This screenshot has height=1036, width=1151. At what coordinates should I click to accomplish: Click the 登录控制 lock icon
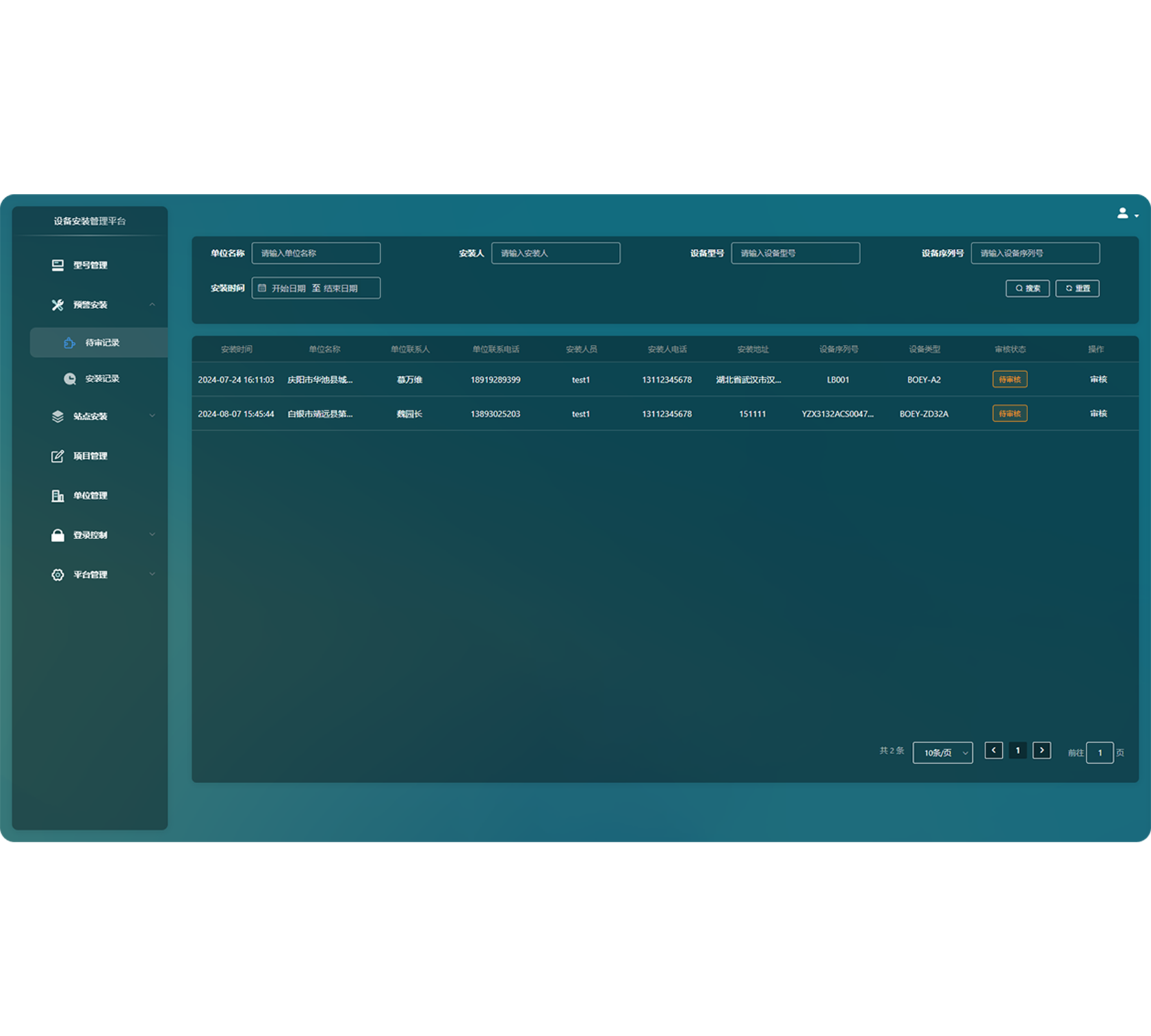[58, 536]
